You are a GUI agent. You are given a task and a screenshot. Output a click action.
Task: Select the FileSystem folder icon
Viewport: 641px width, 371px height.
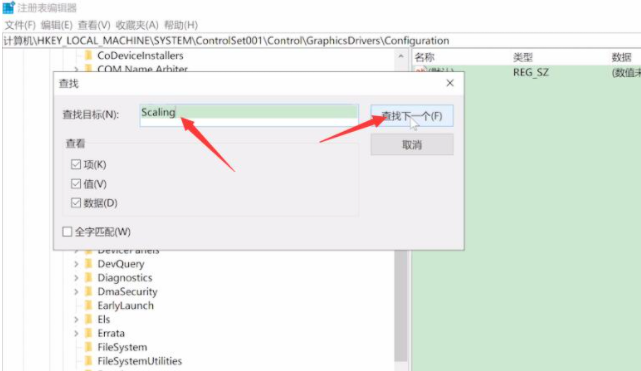click(x=88, y=347)
